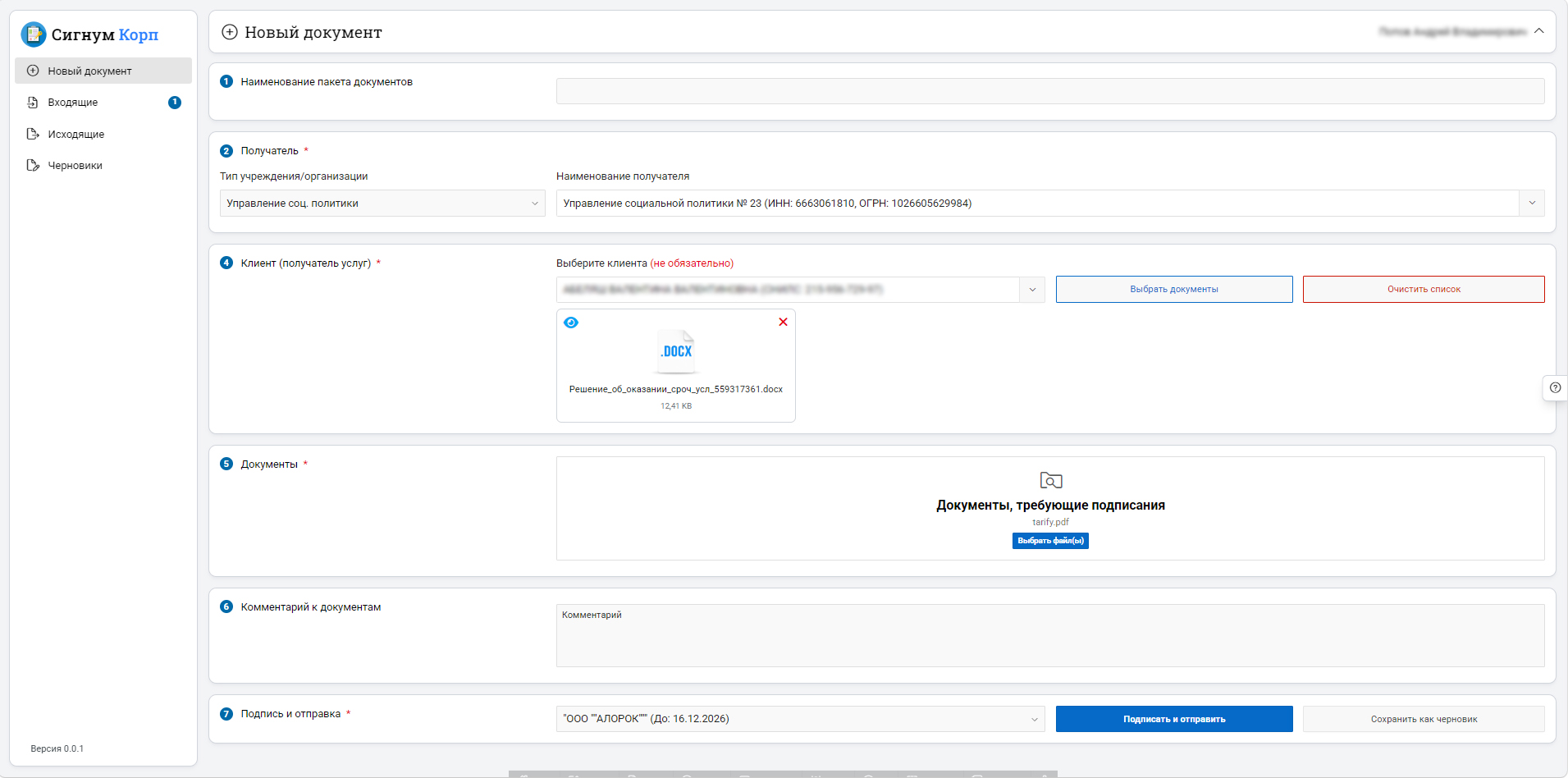The height and width of the screenshot is (778, 1568).
Task: Expand the Выберите клиента dropdown
Action: 1032,290
